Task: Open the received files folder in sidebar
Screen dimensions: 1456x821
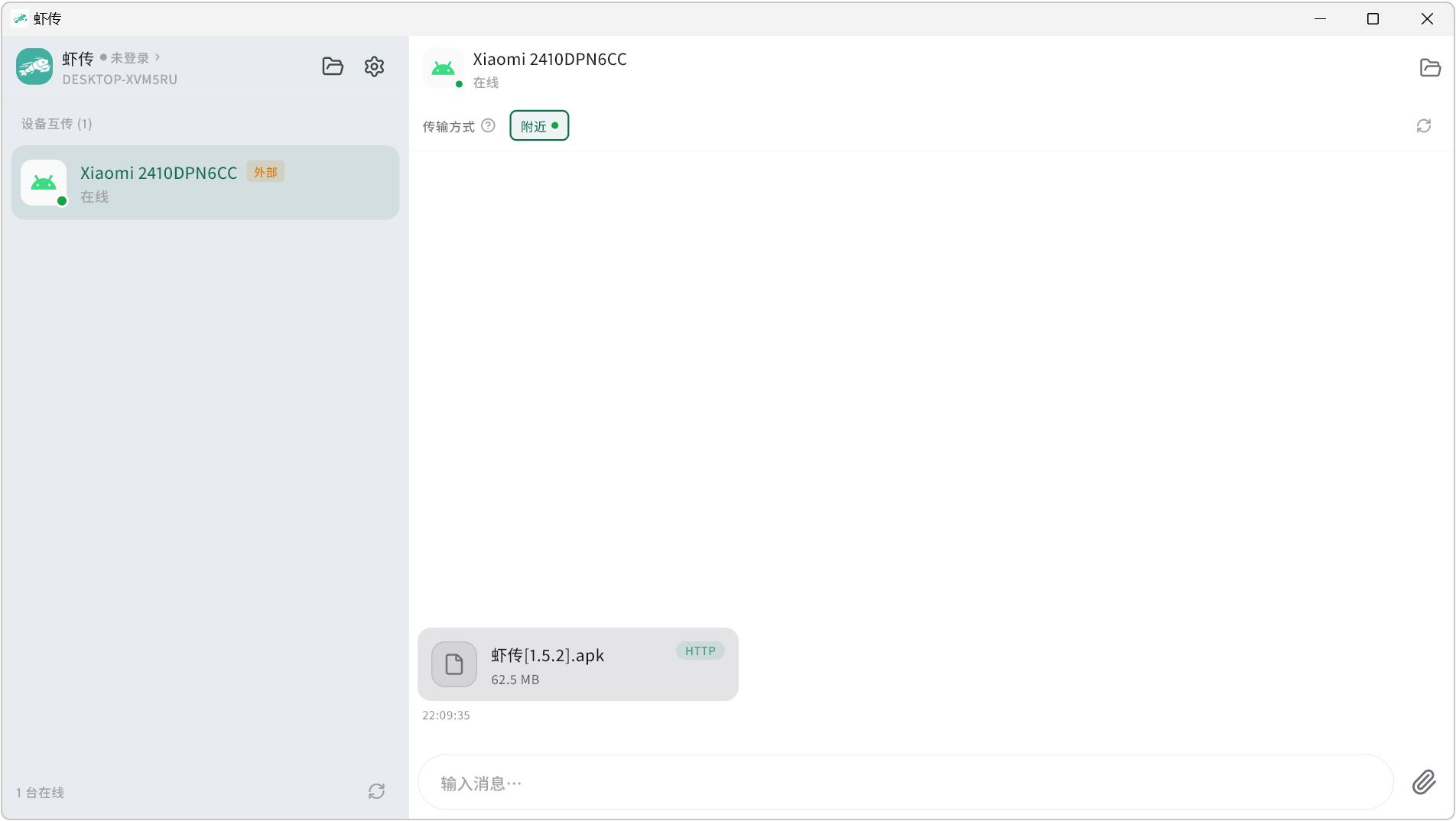Action: coord(333,67)
